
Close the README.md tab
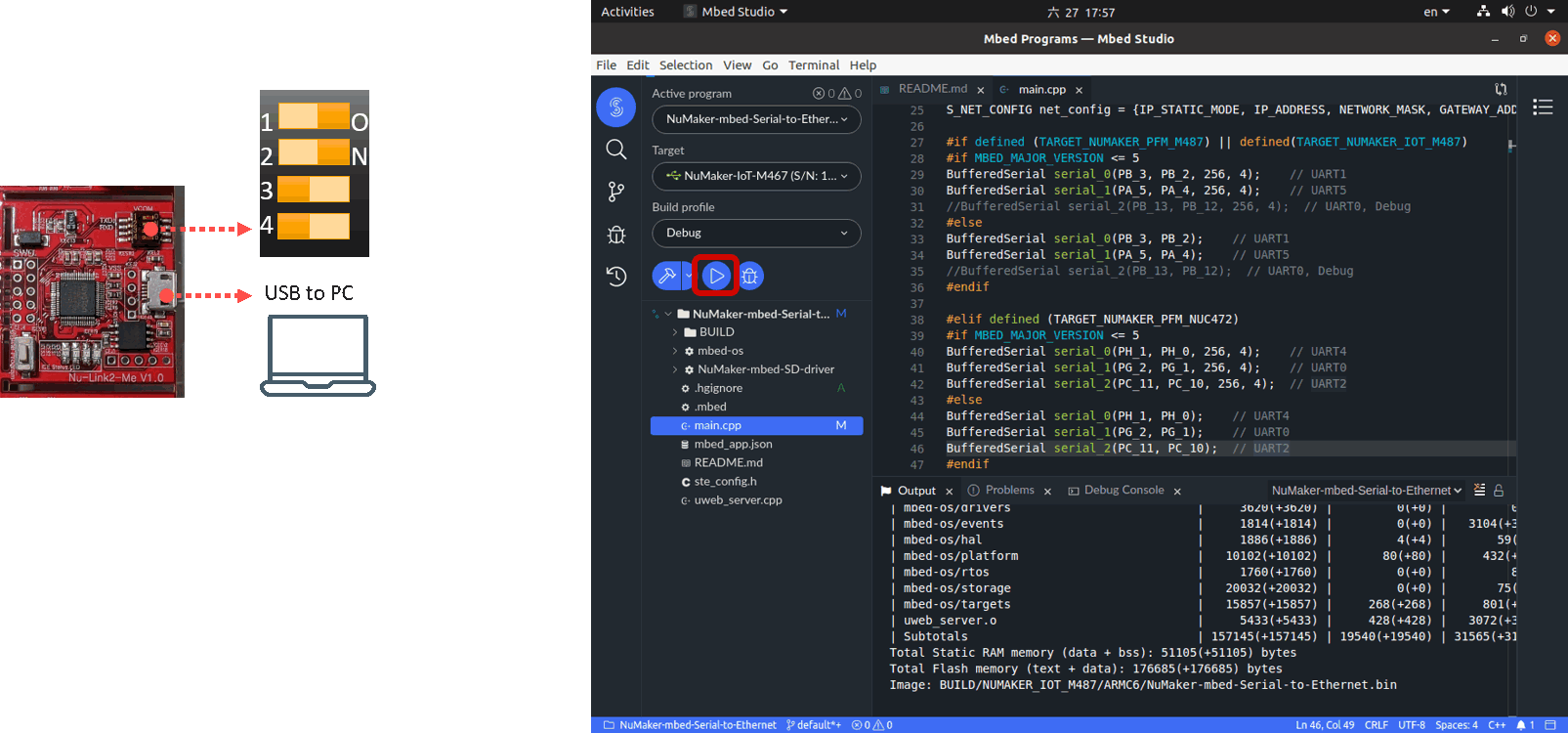(981, 90)
